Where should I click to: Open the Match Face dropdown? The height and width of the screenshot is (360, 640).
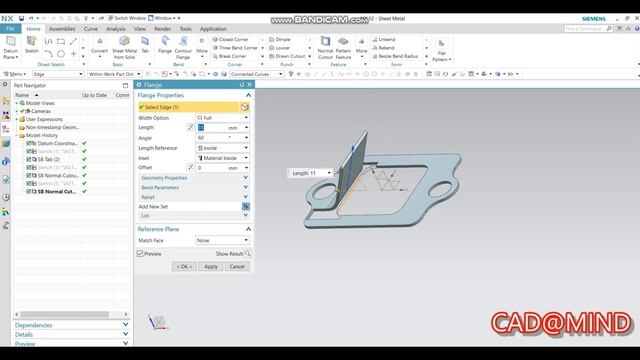click(222, 240)
